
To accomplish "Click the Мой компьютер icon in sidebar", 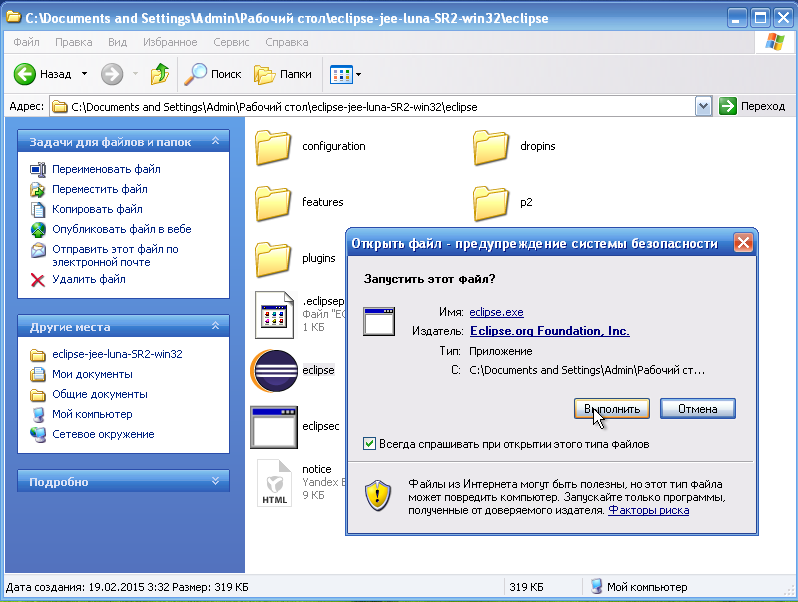I will 38,415.
